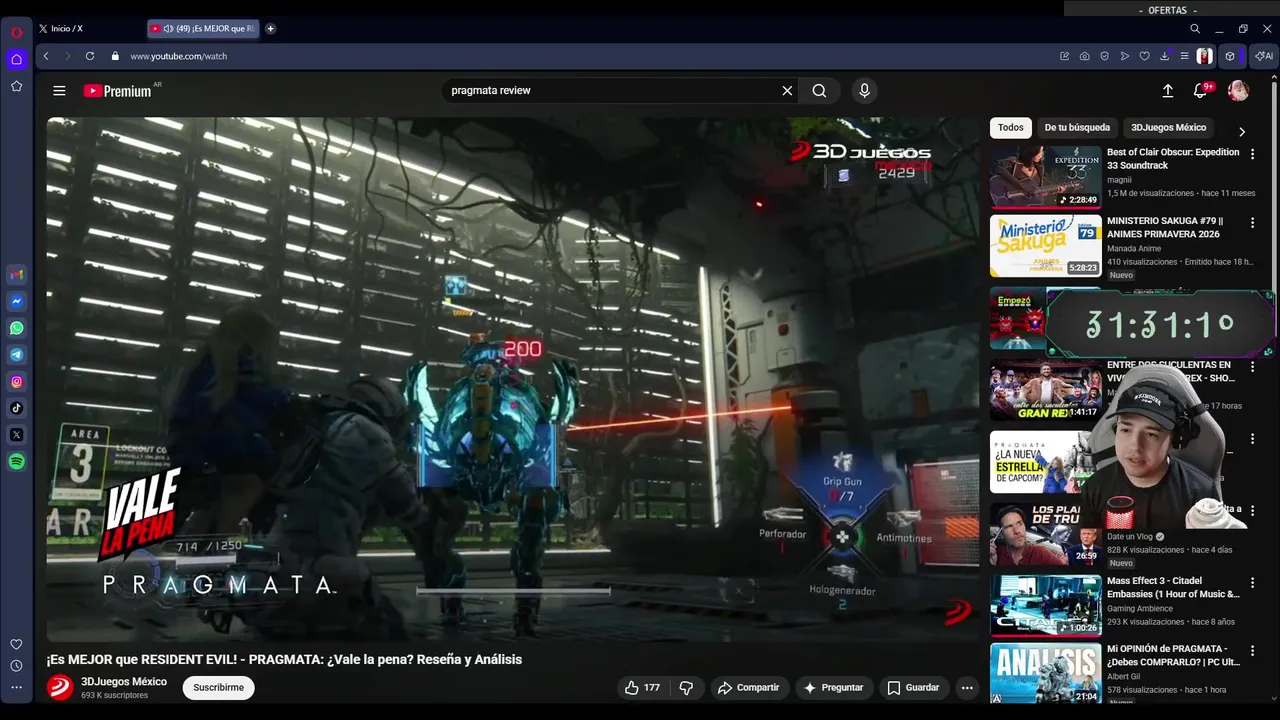Open browser tab search magnifier

pos(1195,29)
